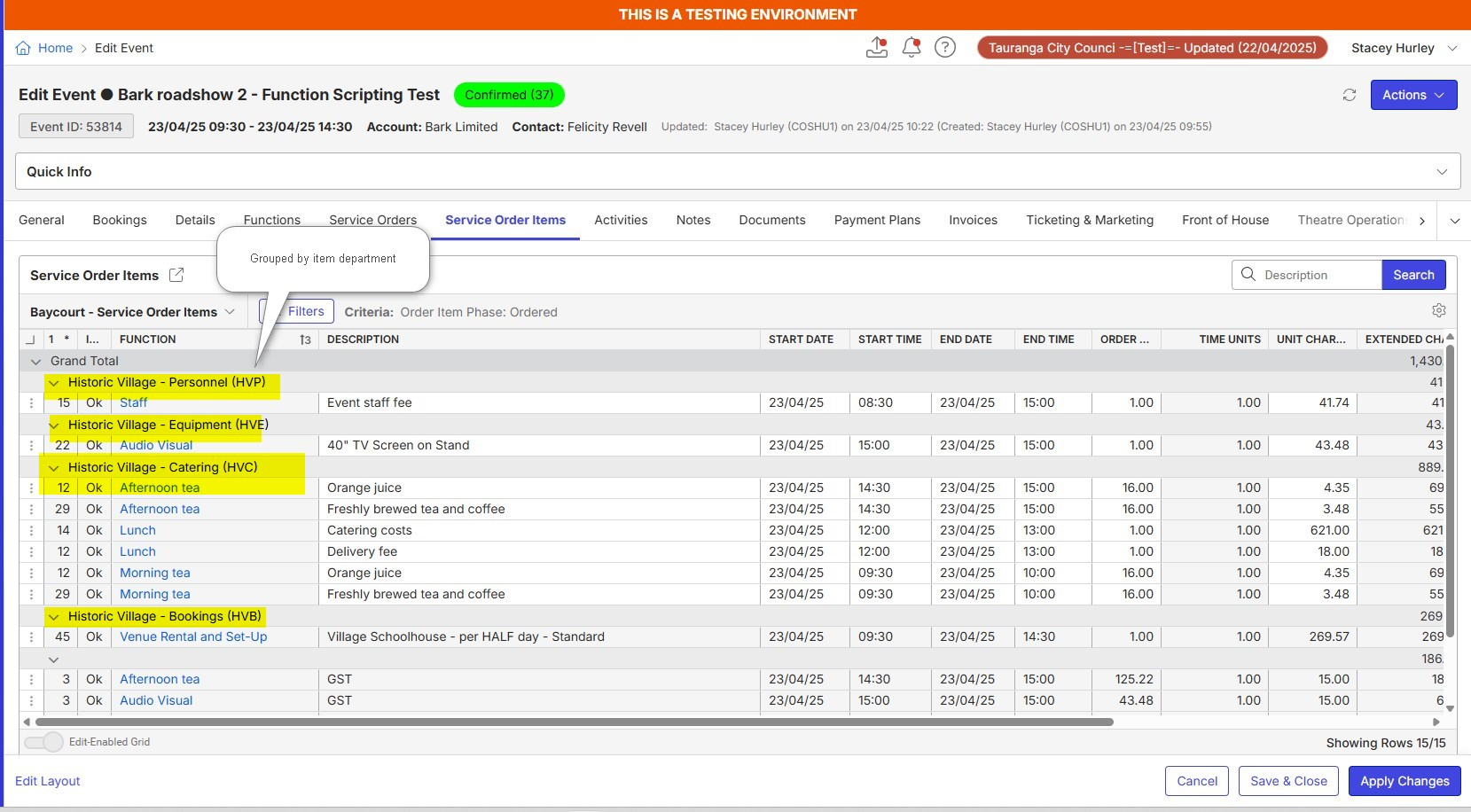Click the horizontal scrollbar of the grid
The image size is (1471, 812).
(574, 722)
